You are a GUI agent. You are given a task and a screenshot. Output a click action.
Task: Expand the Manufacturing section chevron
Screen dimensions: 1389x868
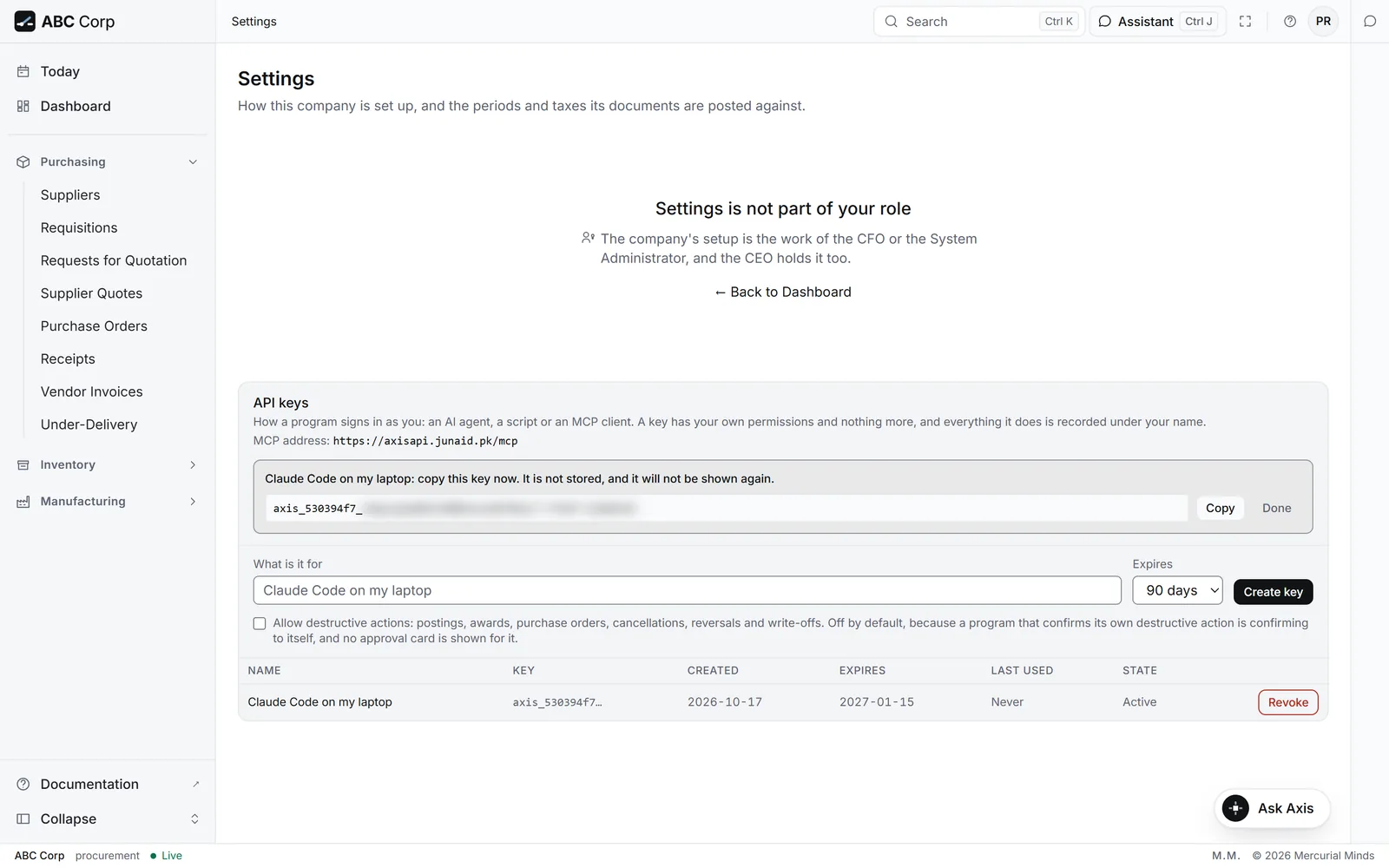193,502
